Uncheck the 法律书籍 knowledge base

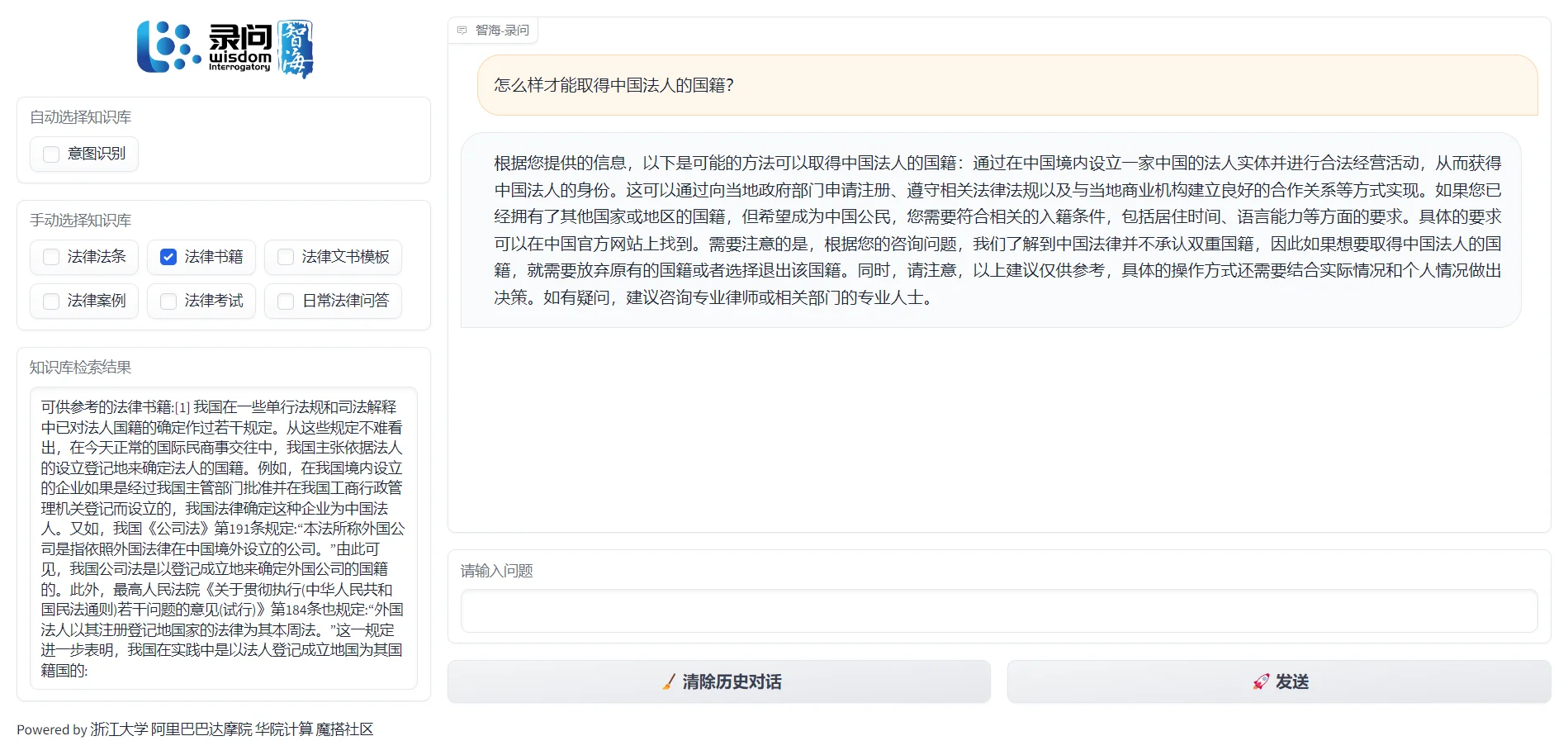168,257
